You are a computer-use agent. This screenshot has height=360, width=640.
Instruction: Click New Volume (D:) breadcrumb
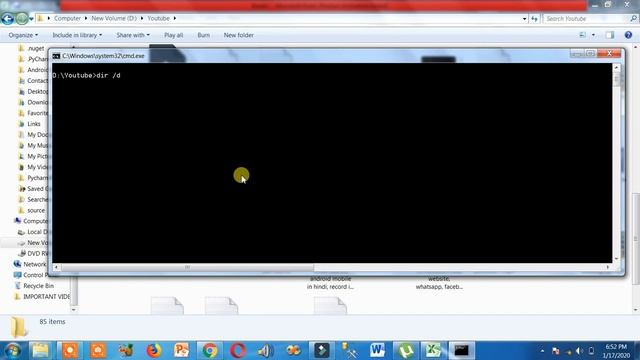click(114, 18)
